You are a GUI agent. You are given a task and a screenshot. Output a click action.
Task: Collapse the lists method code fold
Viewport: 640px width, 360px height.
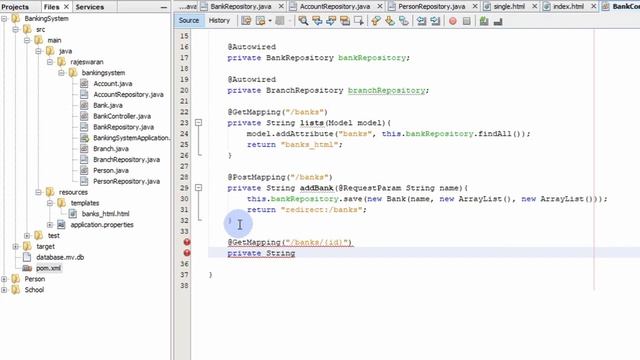tap(198, 122)
